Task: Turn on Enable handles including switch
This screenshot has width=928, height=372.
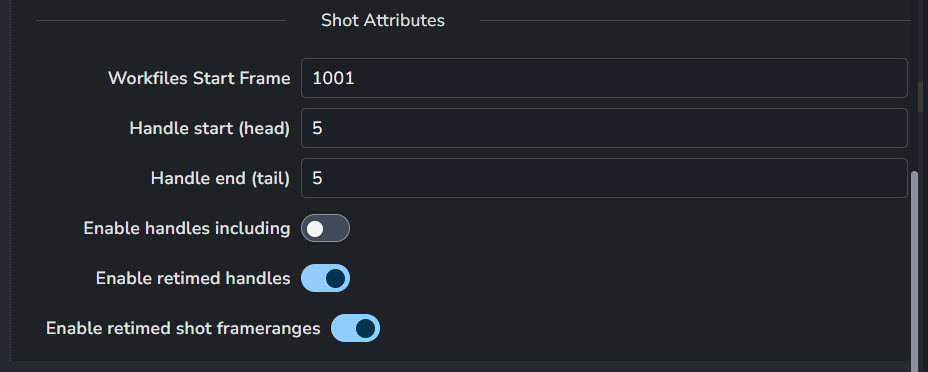Action: click(x=326, y=228)
